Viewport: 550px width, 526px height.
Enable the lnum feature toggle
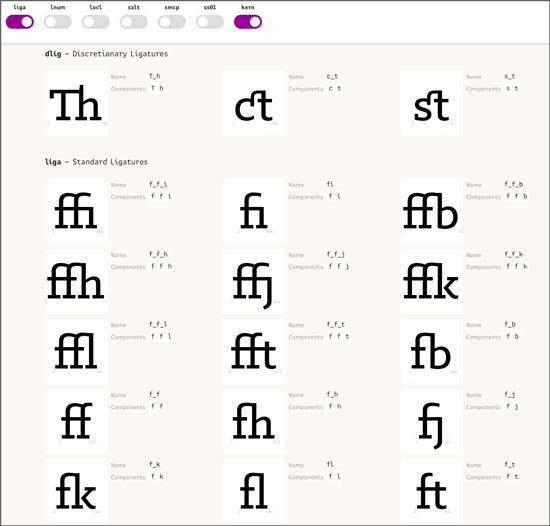pos(58,22)
